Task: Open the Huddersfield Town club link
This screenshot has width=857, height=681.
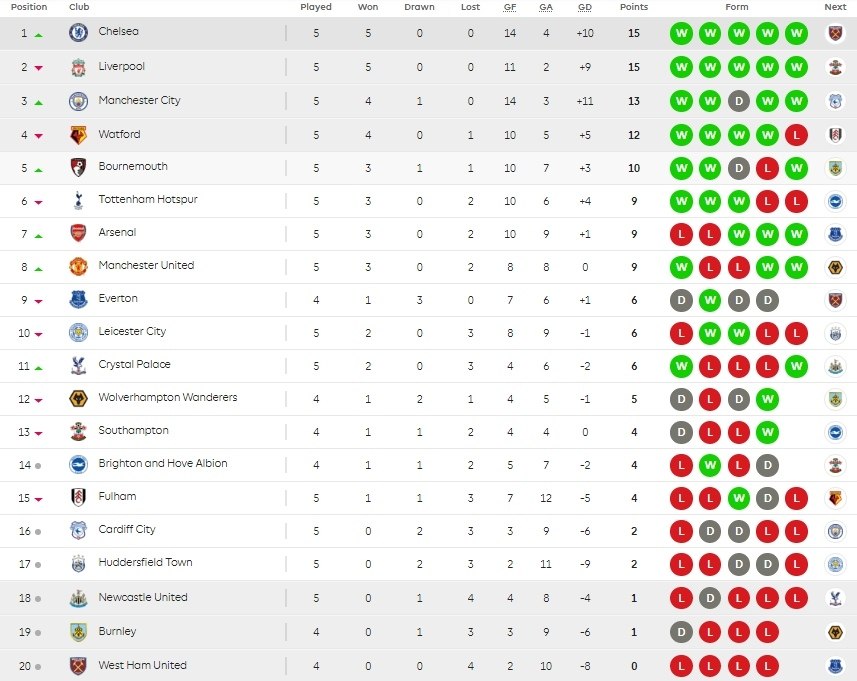Action: (145, 562)
